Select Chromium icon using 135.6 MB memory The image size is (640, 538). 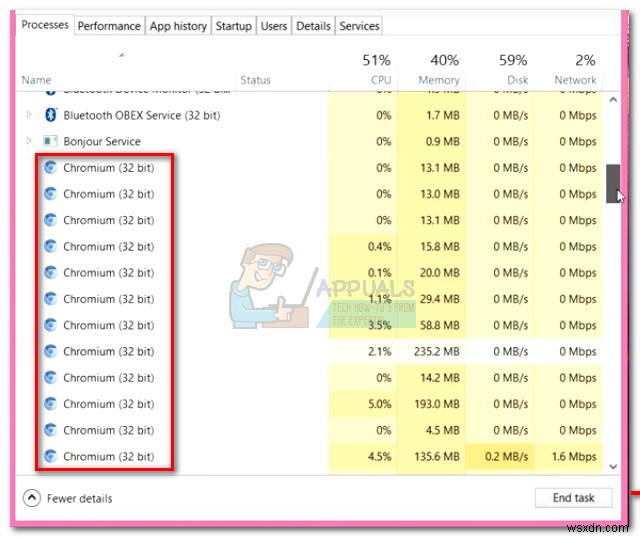click(x=51, y=456)
